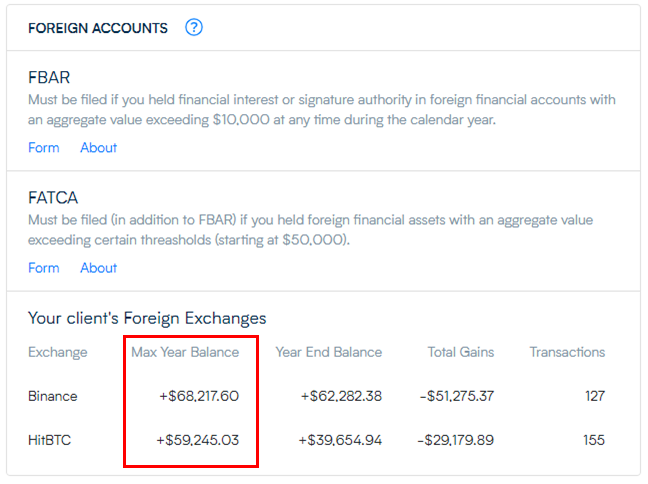Image resolution: width=648 pixels, height=484 pixels.
Task: Click Binance year end balance +$62,282.38
Action: click(x=341, y=396)
